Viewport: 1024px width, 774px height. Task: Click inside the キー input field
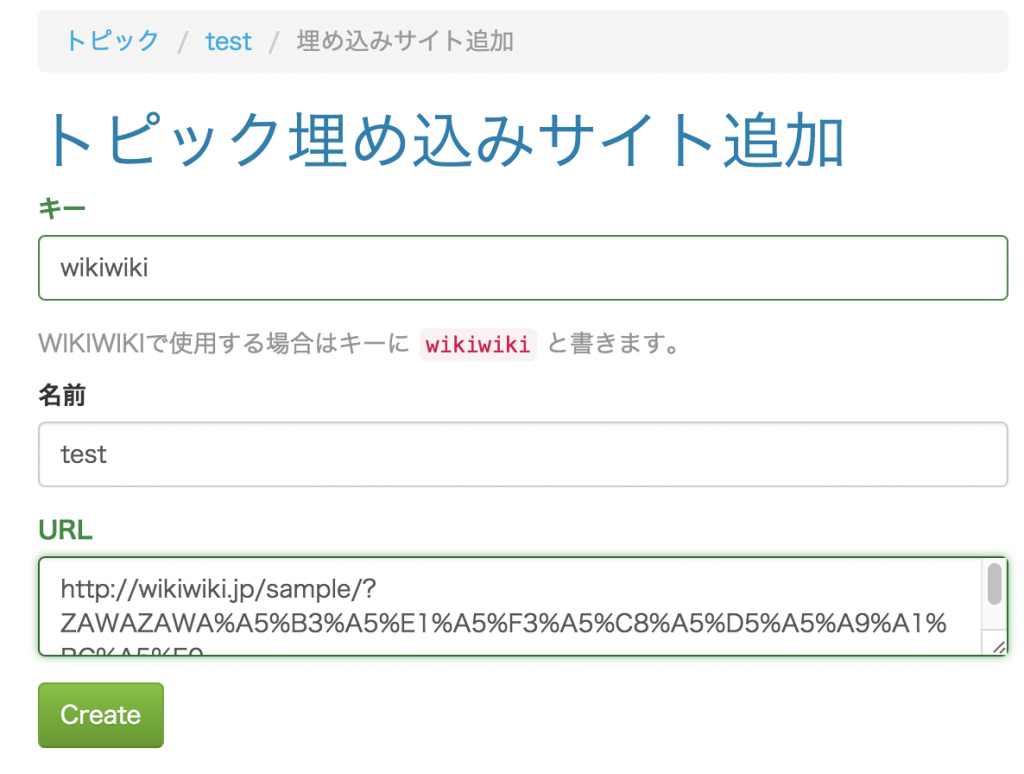tap(500, 267)
